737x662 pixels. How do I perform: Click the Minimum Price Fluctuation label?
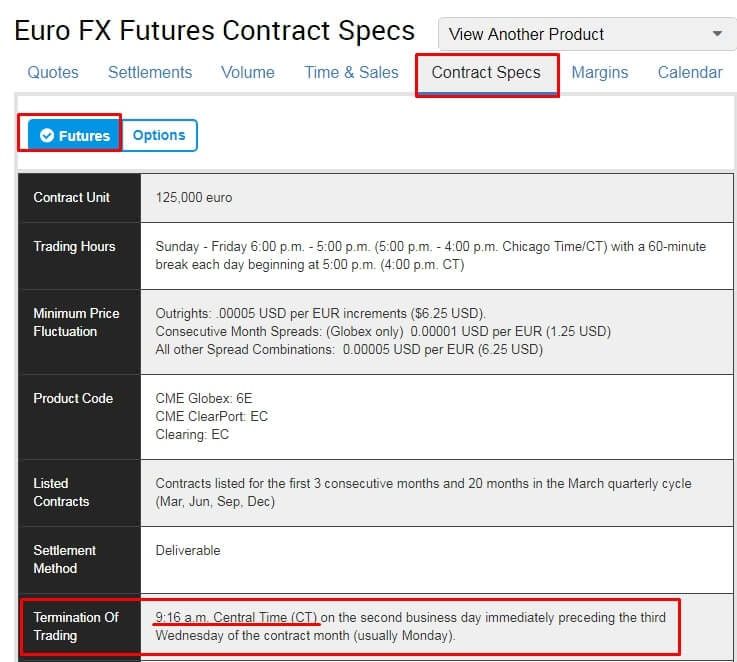(76, 322)
